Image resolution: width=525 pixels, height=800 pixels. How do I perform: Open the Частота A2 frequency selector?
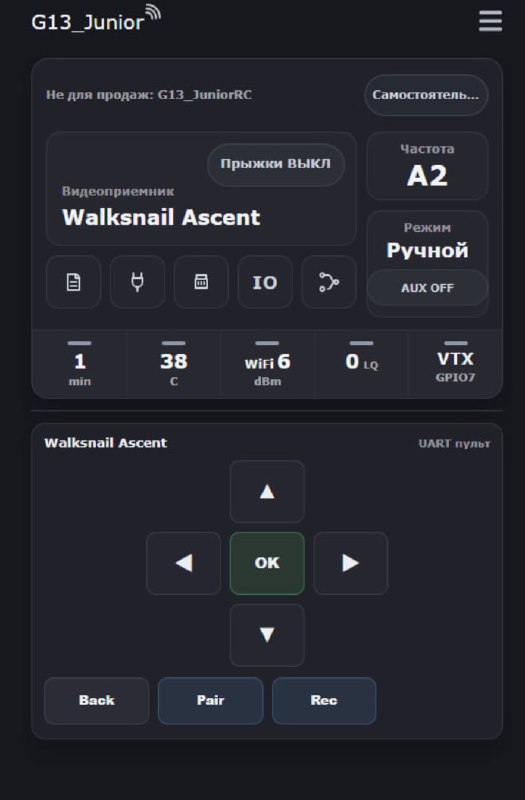tap(427, 166)
